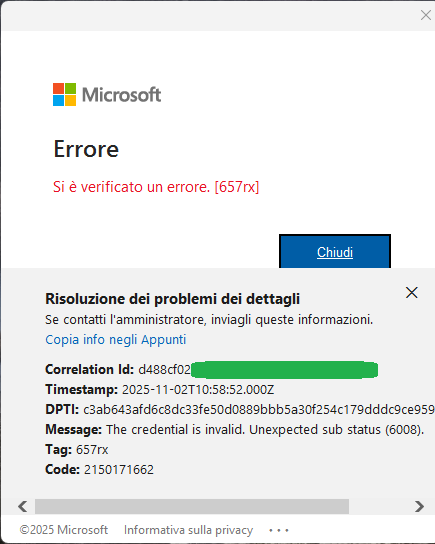Click the Code 2150171662 line
The width and height of the screenshot is (435, 544).
pyautogui.click(x=99, y=469)
